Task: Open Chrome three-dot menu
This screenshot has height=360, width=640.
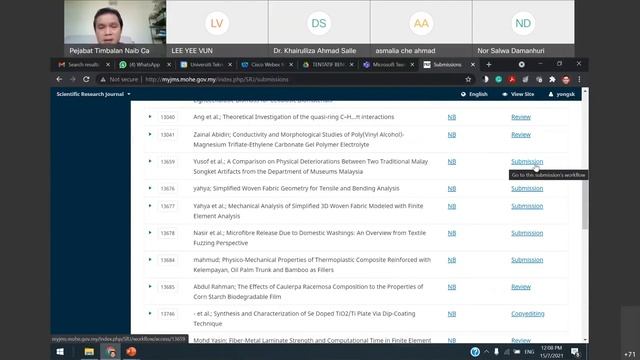Action: (x=579, y=80)
